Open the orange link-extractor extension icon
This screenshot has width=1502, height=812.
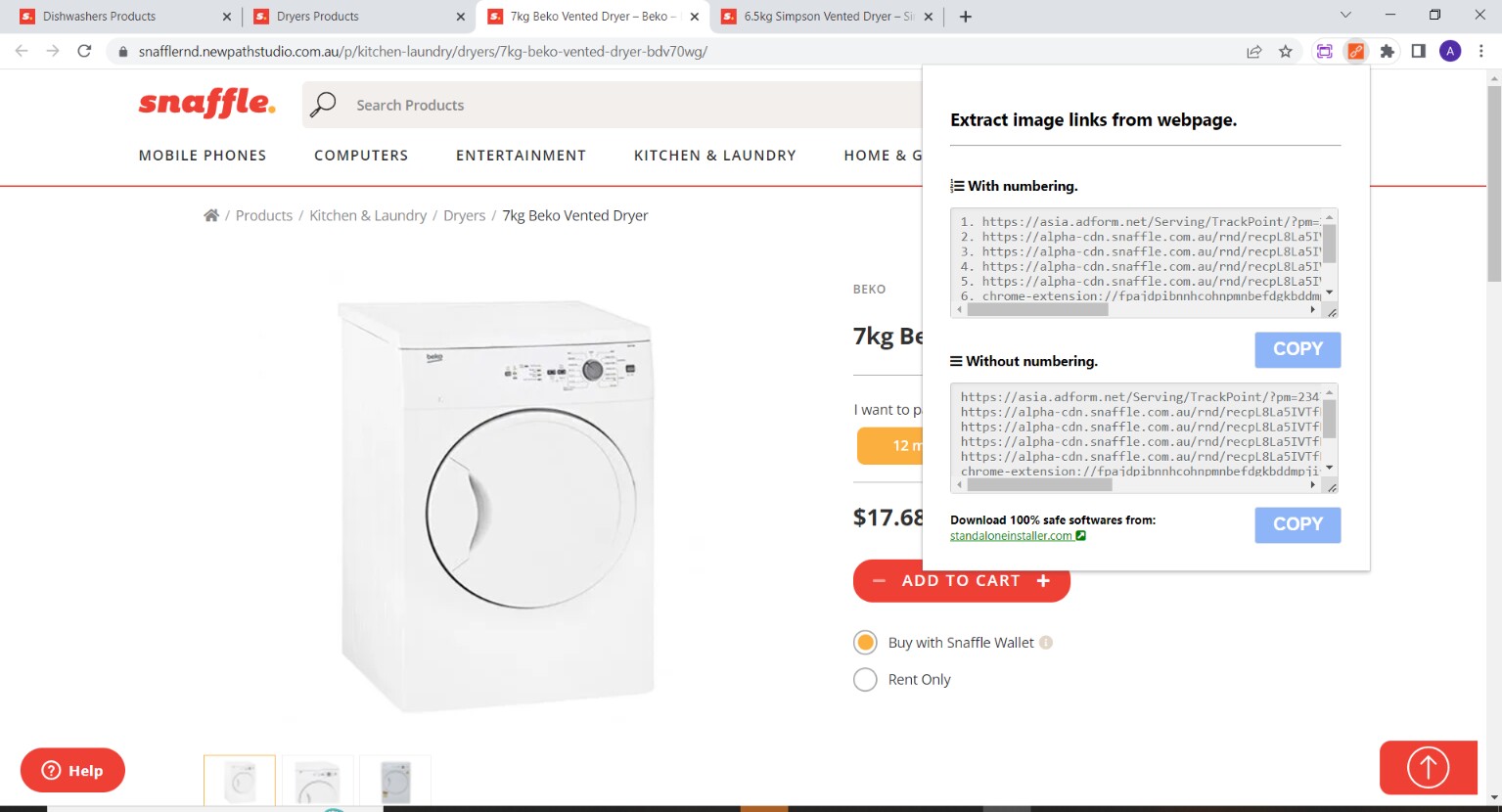[x=1356, y=51]
